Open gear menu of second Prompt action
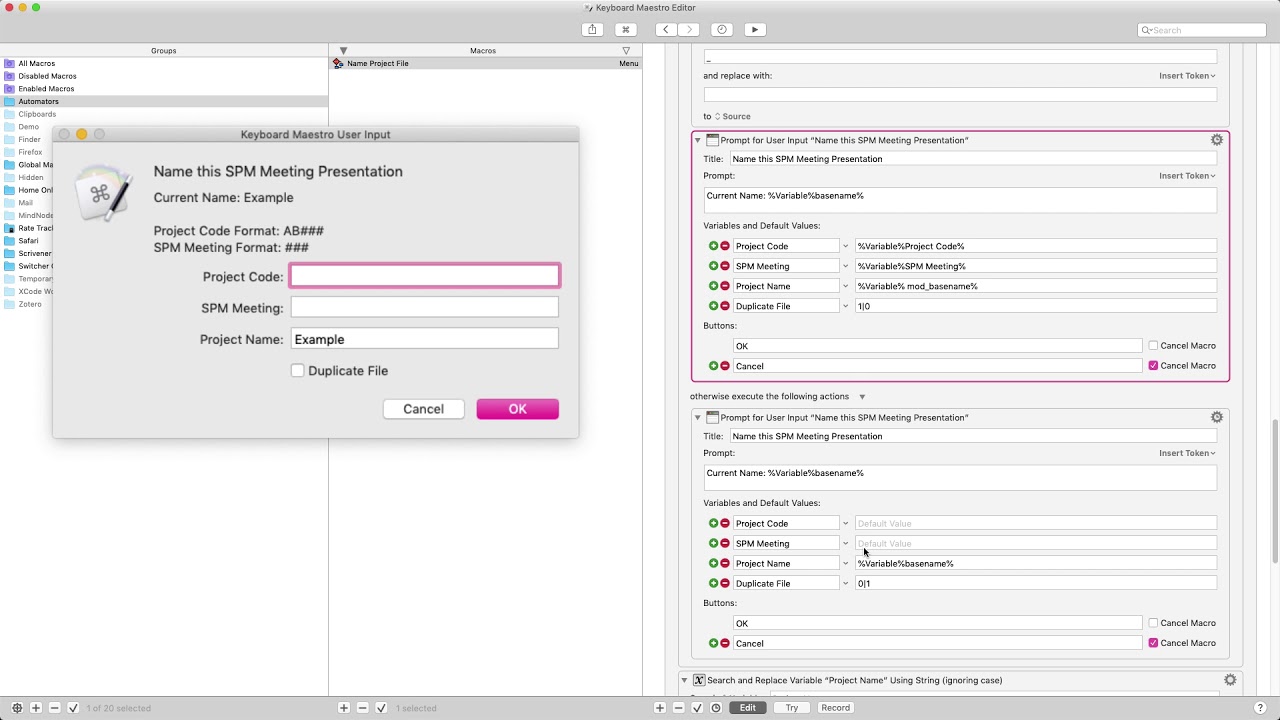 point(1217,417)
